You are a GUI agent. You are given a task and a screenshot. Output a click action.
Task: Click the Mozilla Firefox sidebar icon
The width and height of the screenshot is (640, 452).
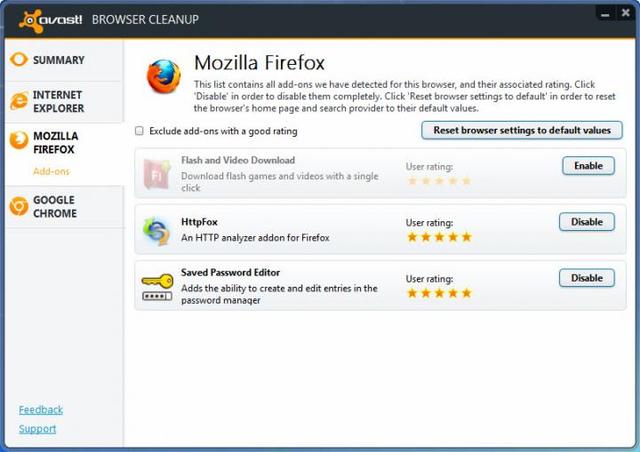click(18, 140)
